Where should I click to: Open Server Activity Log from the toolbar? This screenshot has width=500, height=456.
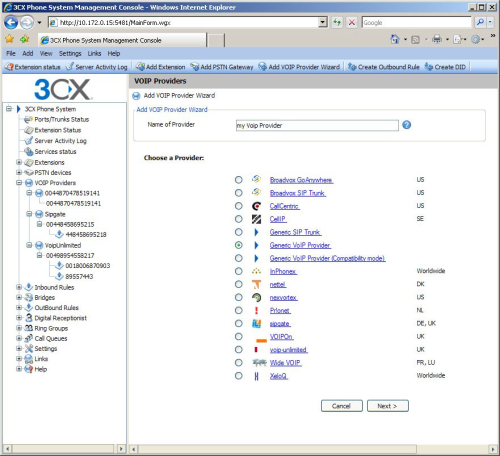coord(97,67)
